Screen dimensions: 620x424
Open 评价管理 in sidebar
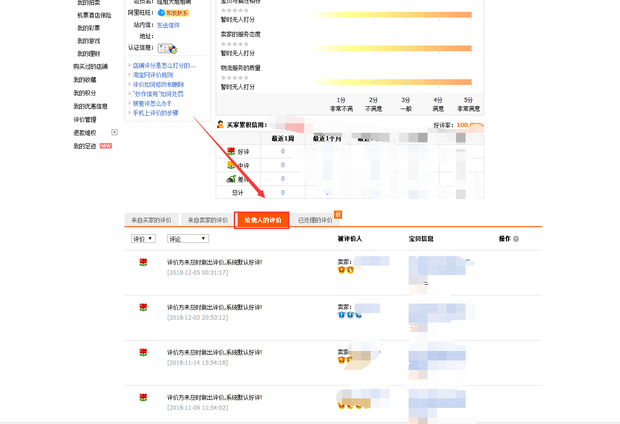click(85, 119)
